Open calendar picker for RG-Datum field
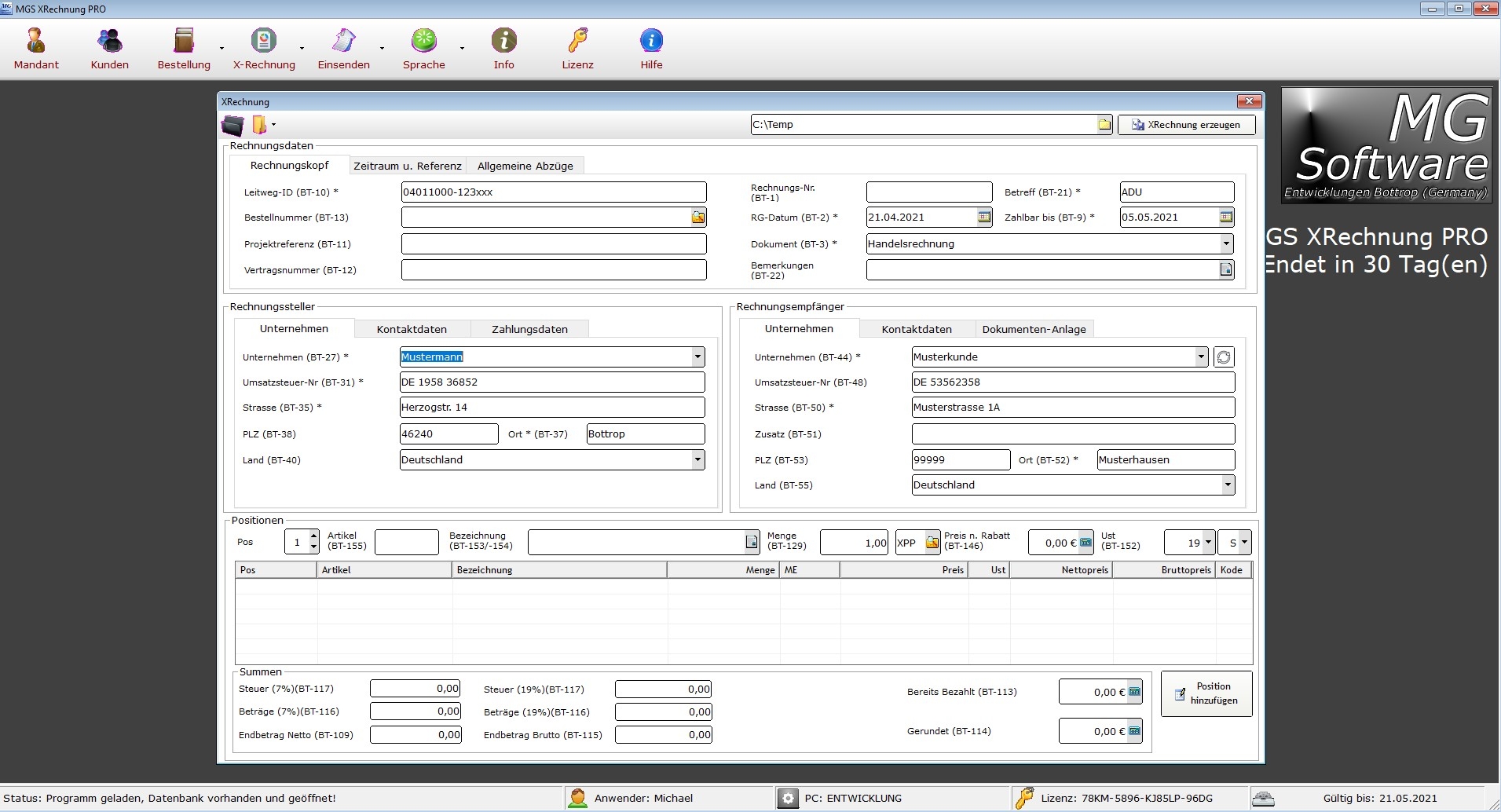This screenshot has height=812, width=1501. [984, 218]
